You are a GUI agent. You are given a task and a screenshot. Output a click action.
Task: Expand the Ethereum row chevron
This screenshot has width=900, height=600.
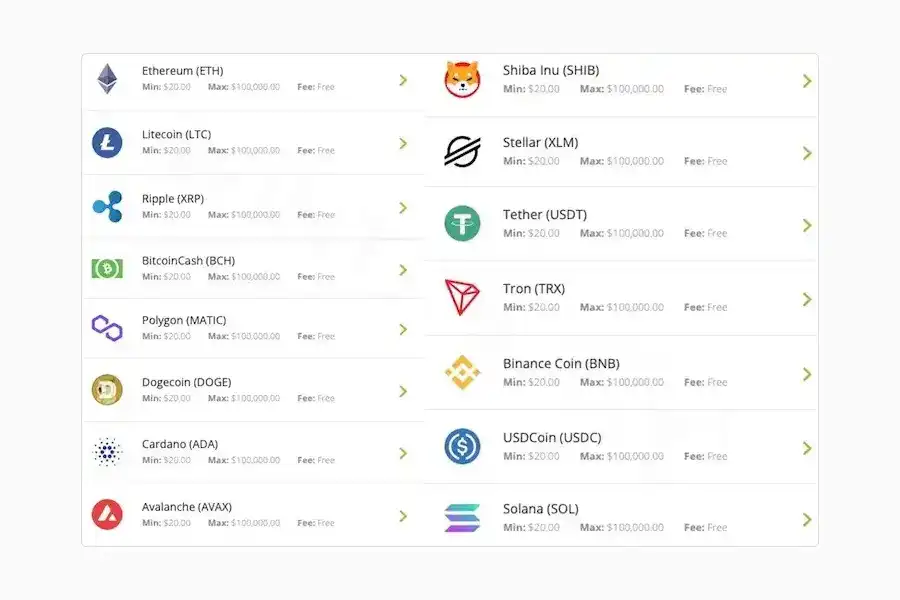pos(403,80)
